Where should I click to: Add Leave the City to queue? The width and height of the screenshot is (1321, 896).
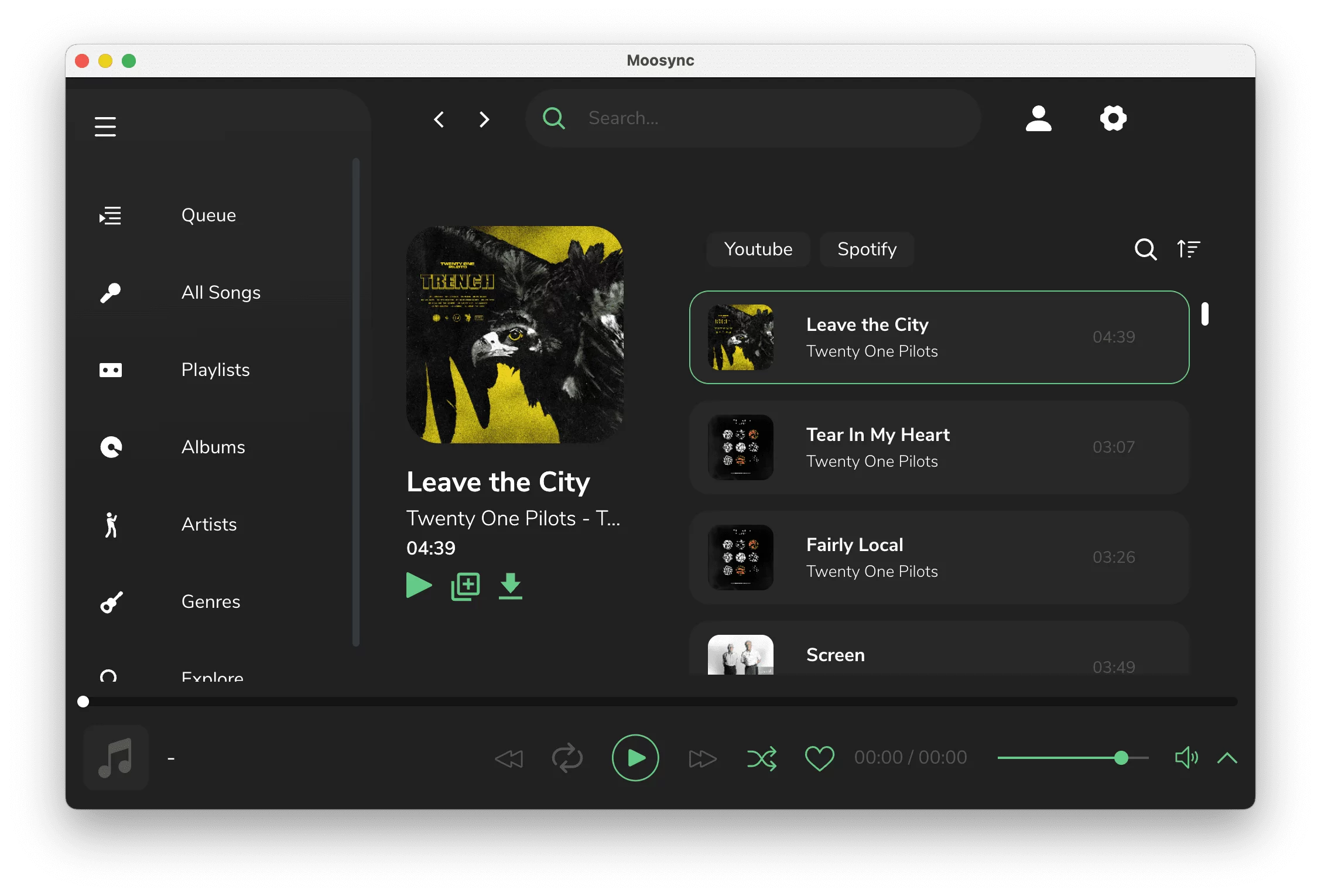(466, 586)
